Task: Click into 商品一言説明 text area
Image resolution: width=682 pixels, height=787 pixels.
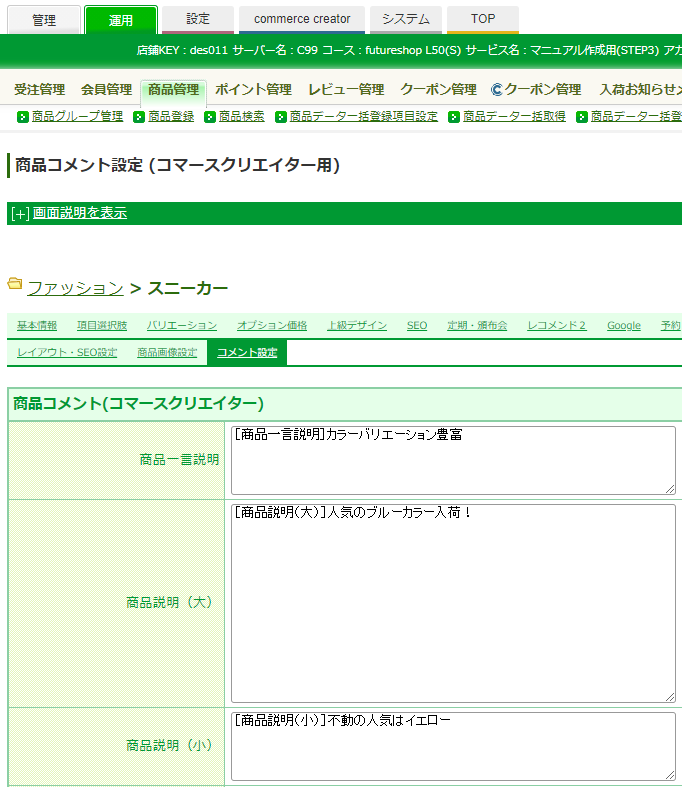Action: [x=453, y=460]
